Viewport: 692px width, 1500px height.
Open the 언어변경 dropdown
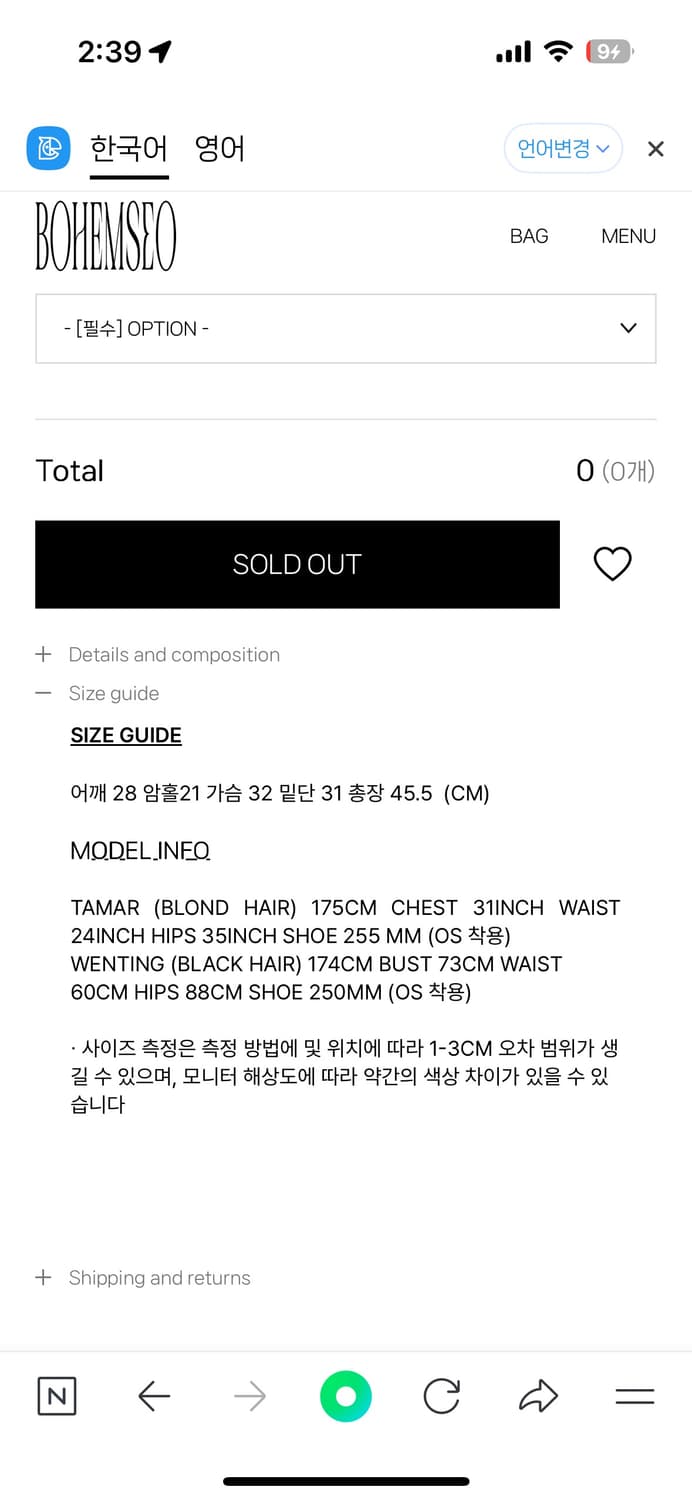(563, 147)
